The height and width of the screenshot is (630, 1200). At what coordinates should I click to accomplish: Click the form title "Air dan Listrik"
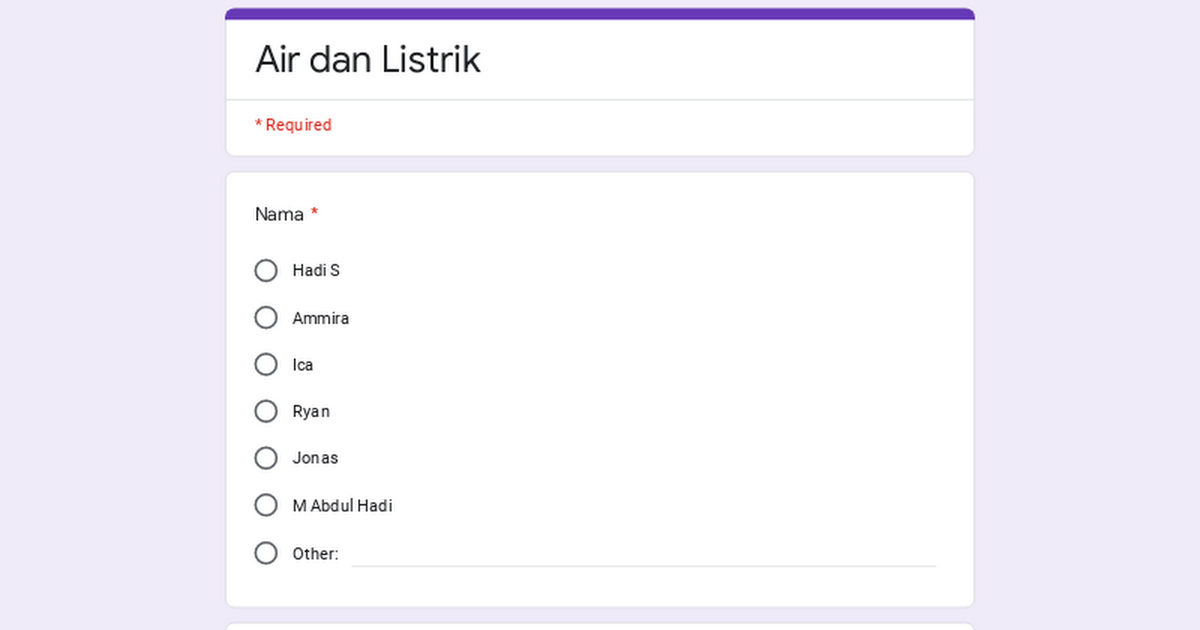368,59
